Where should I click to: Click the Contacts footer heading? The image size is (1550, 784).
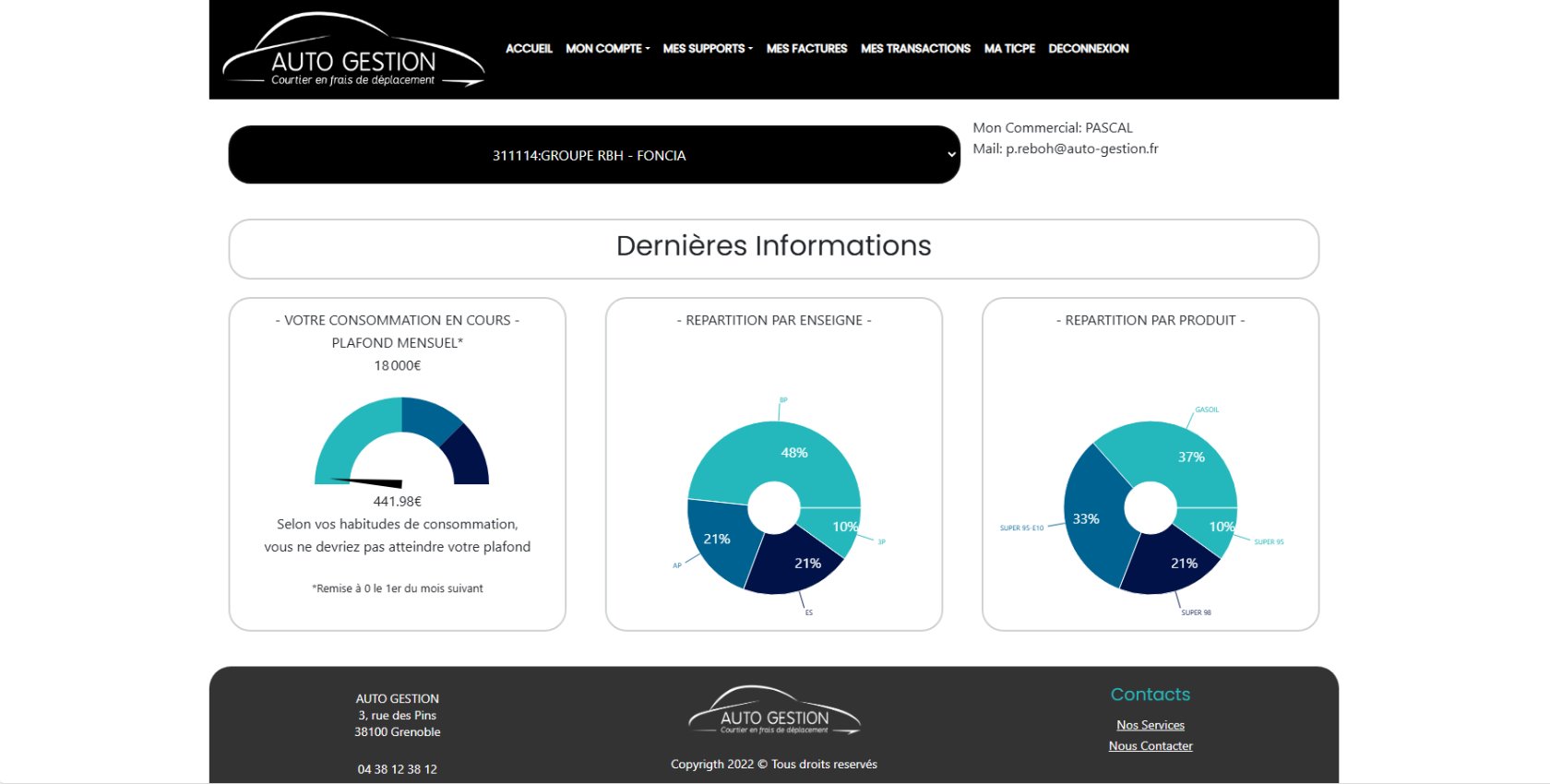point(1151,695)
